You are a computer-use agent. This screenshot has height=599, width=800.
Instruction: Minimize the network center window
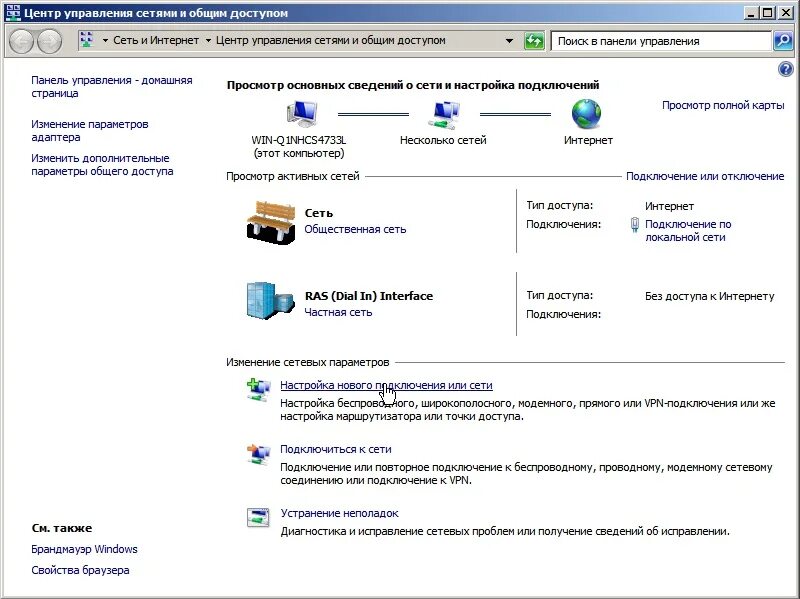[751, 13]
